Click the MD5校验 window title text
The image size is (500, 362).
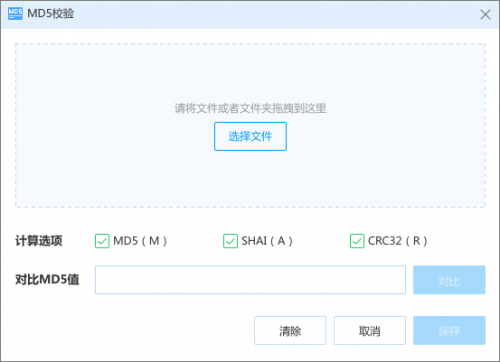50,14
